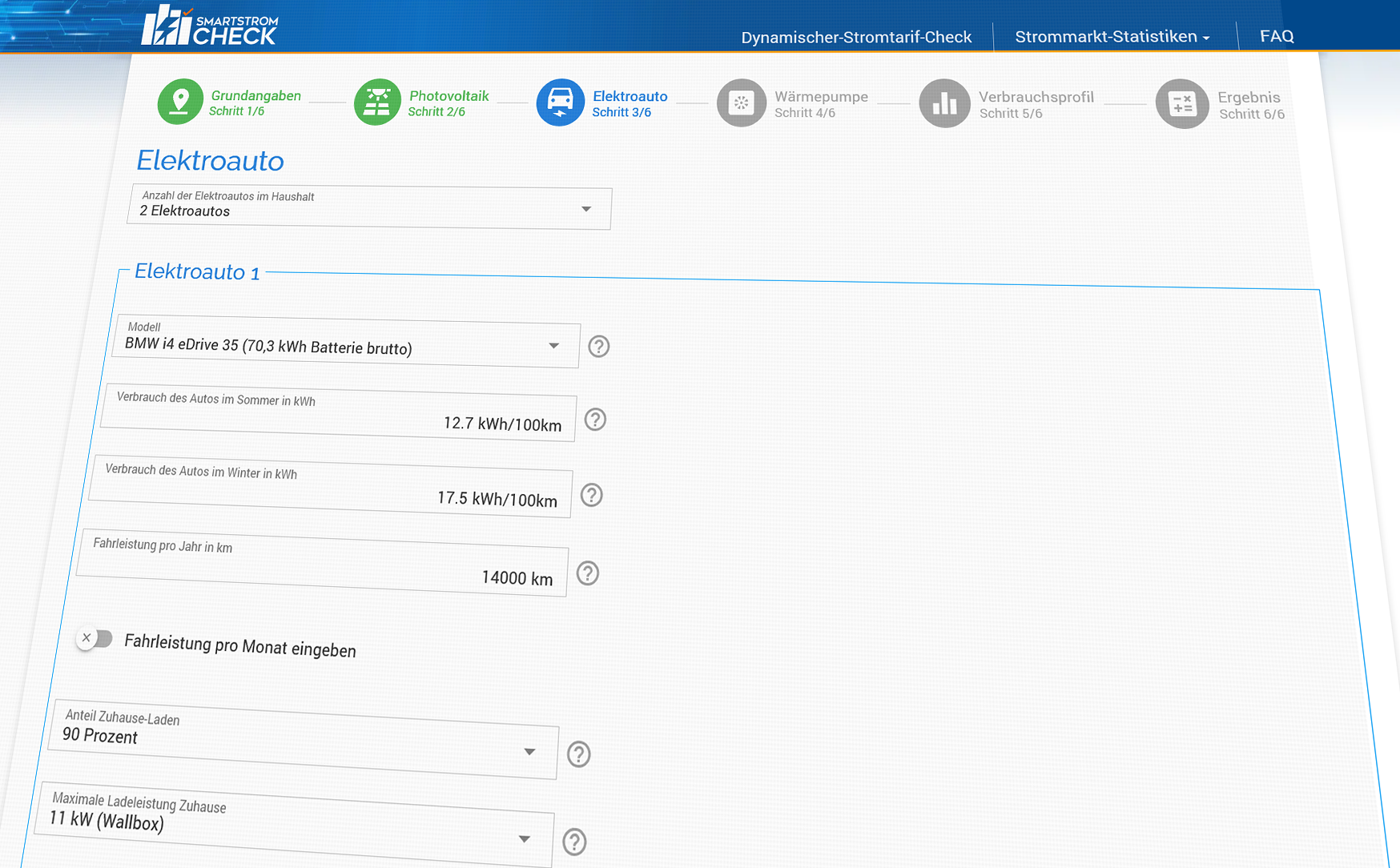Select the Elektroauto car step icon
Image resolution: width=1400 pixels, height=868 pixels.
pyautogui.click(x=560, y=102)
